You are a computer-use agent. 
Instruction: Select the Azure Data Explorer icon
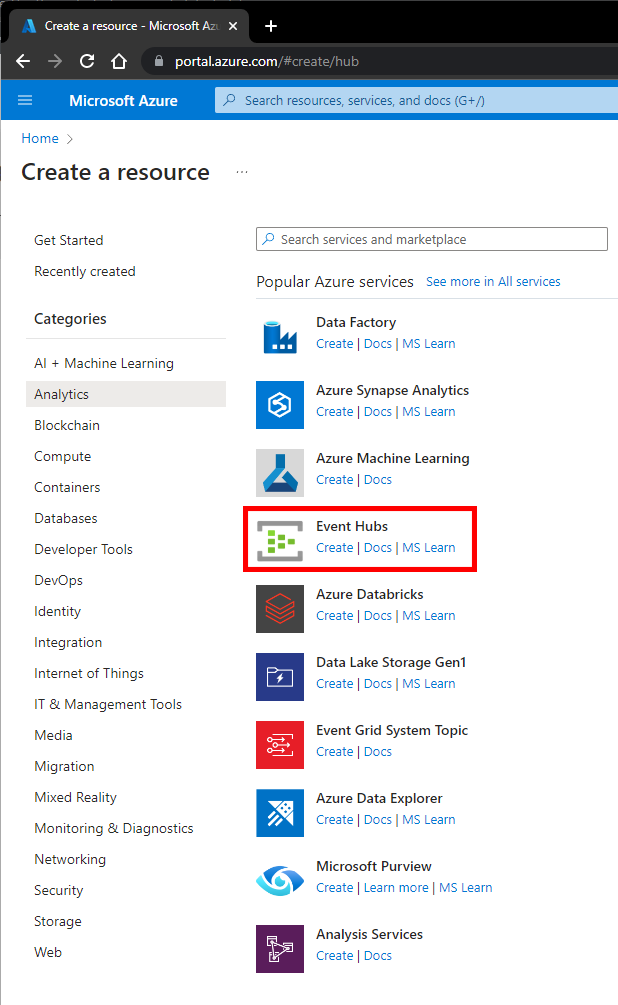280,813
